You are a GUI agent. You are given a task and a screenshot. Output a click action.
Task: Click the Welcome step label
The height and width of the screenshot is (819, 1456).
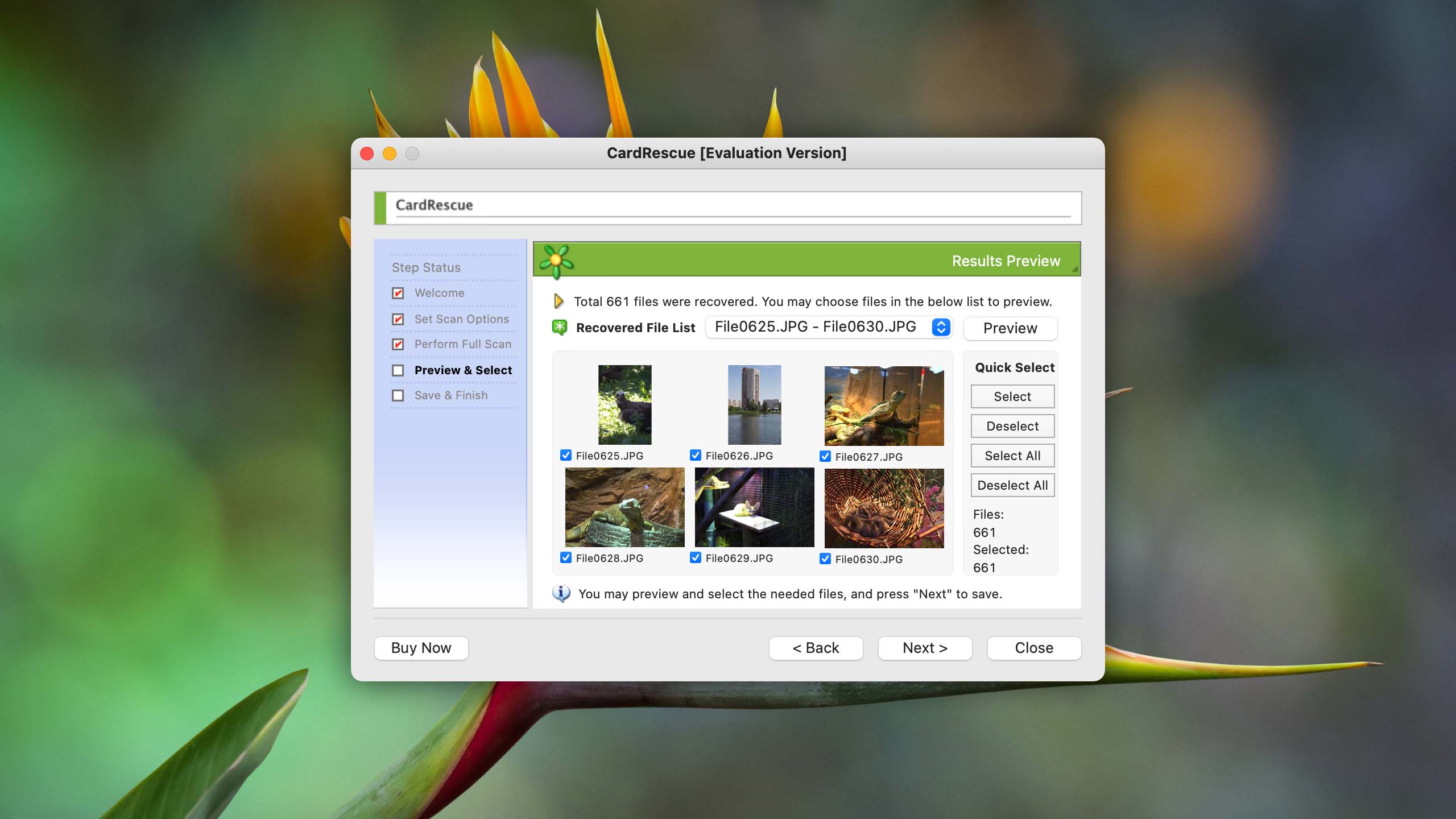[x=439, y=293]
